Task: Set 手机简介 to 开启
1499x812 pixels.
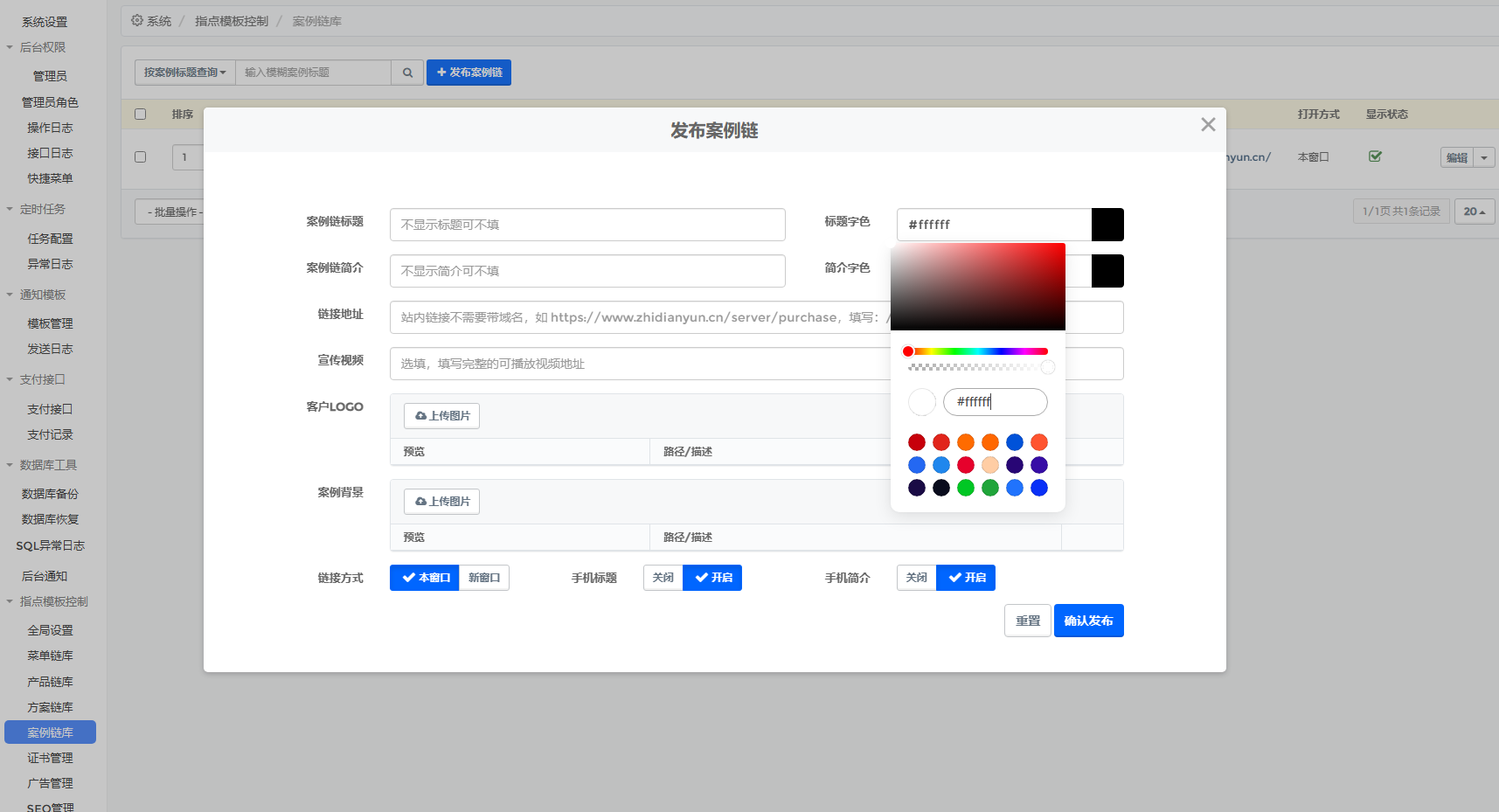Action: (x=966, y=578)
